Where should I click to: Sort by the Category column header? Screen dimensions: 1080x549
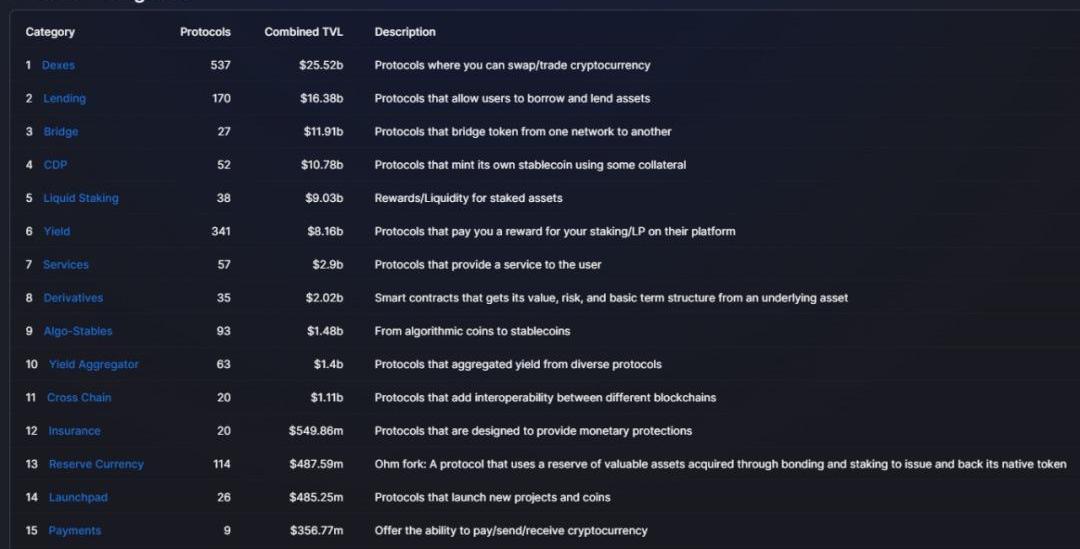[50, 32]
